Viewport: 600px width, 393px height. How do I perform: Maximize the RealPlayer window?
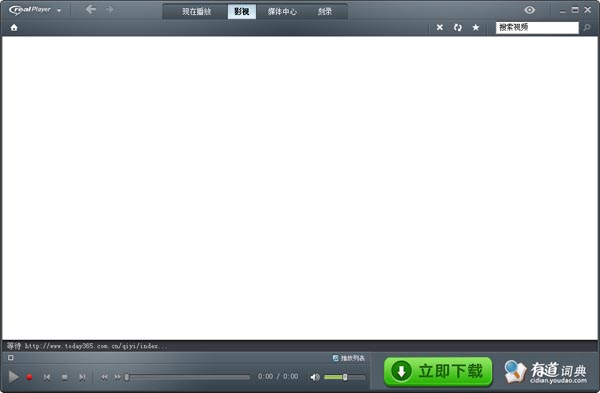(x=575, y=10)
